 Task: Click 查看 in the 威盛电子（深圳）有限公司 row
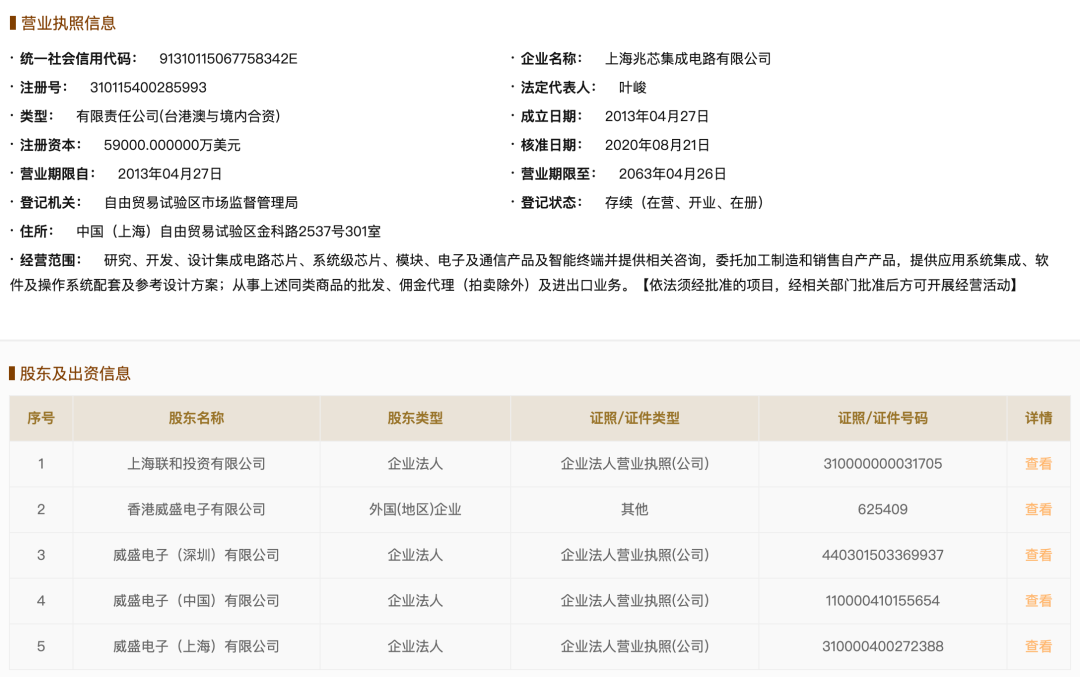1038,555
